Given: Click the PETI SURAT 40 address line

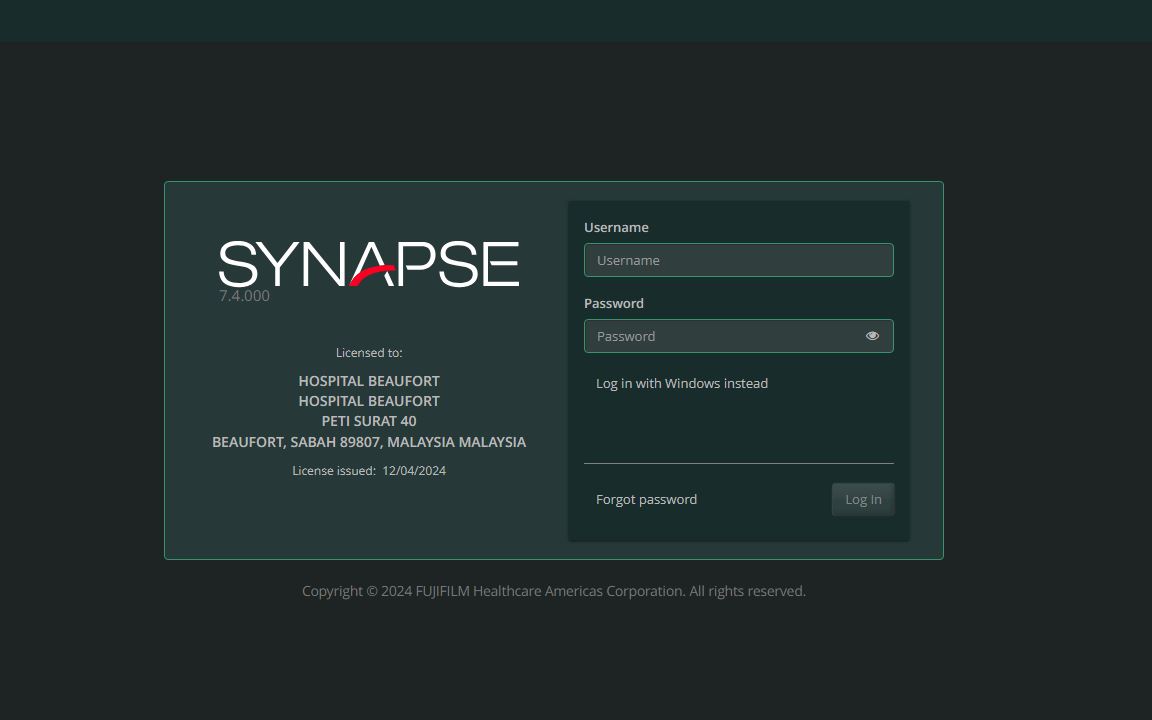Looking at the screenshot, I should pyautogui.click(x=368, y=421).
